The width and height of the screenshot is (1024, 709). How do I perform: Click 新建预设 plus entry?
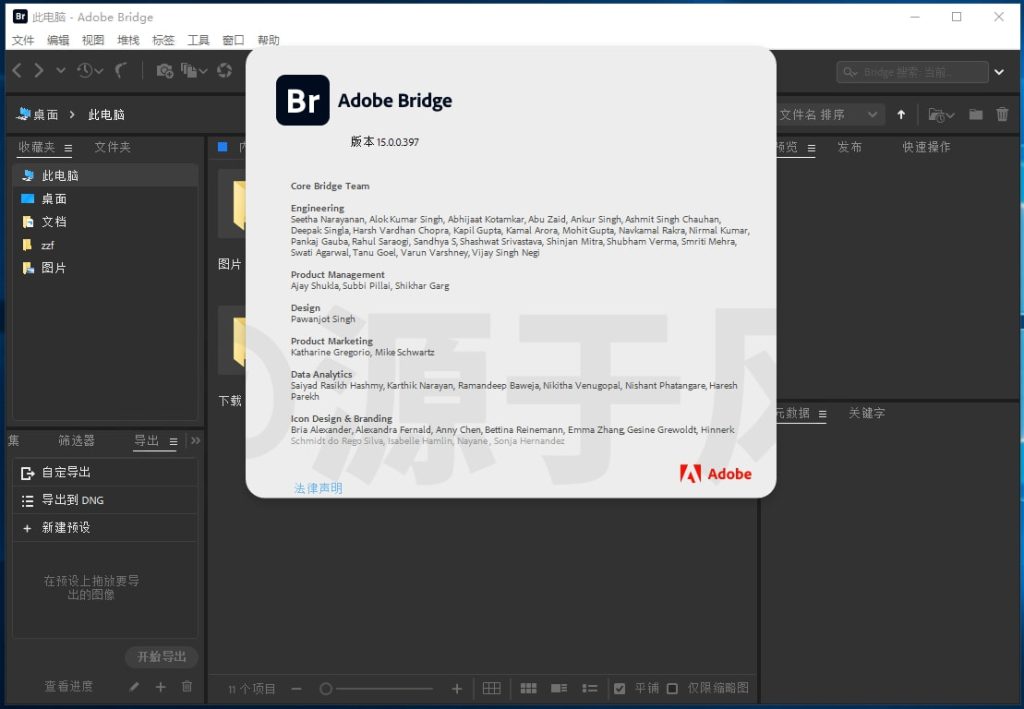coord(105,528)
